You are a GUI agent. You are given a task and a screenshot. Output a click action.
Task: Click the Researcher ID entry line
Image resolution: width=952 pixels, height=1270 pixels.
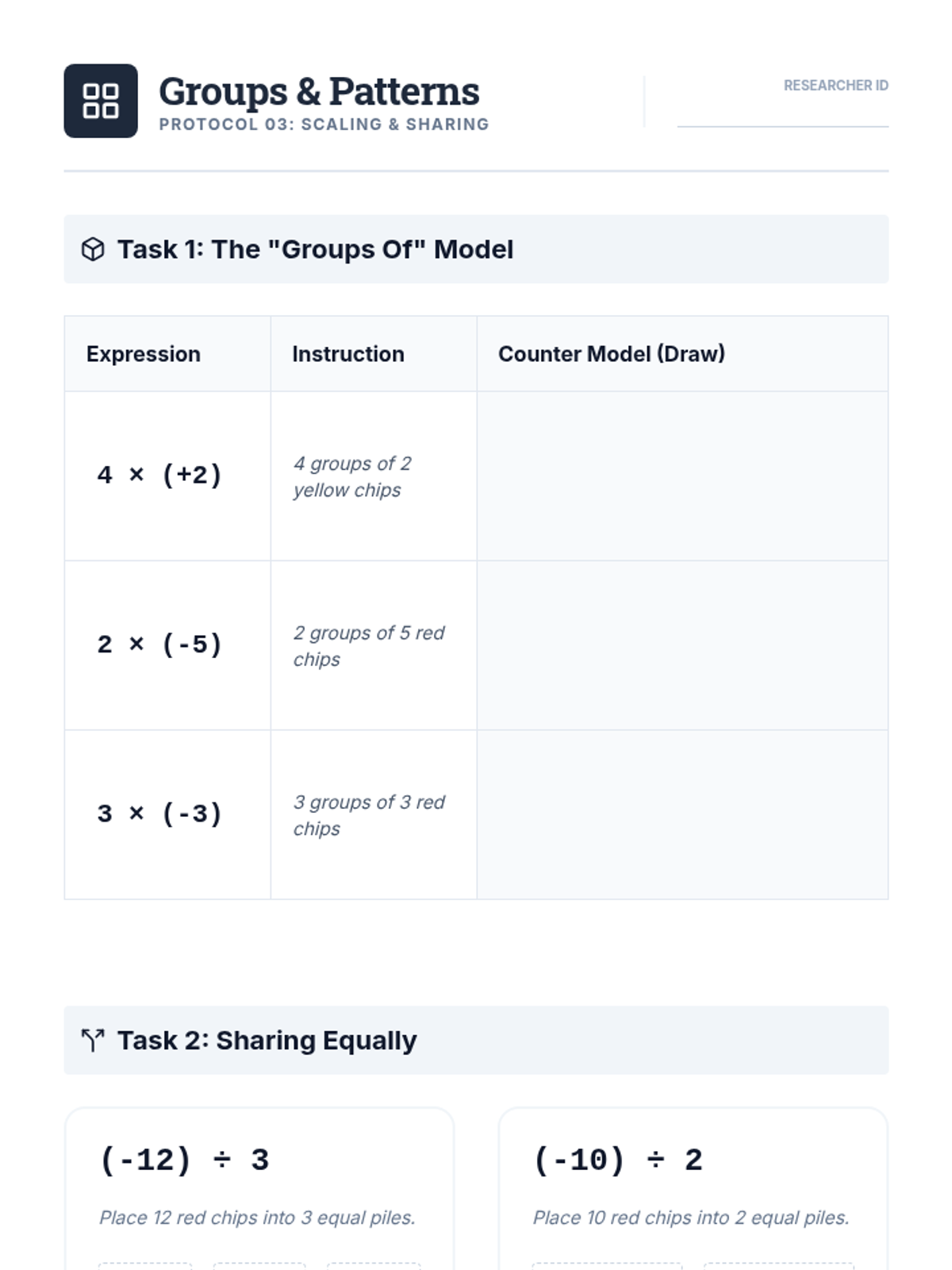(x=782, y=114)
